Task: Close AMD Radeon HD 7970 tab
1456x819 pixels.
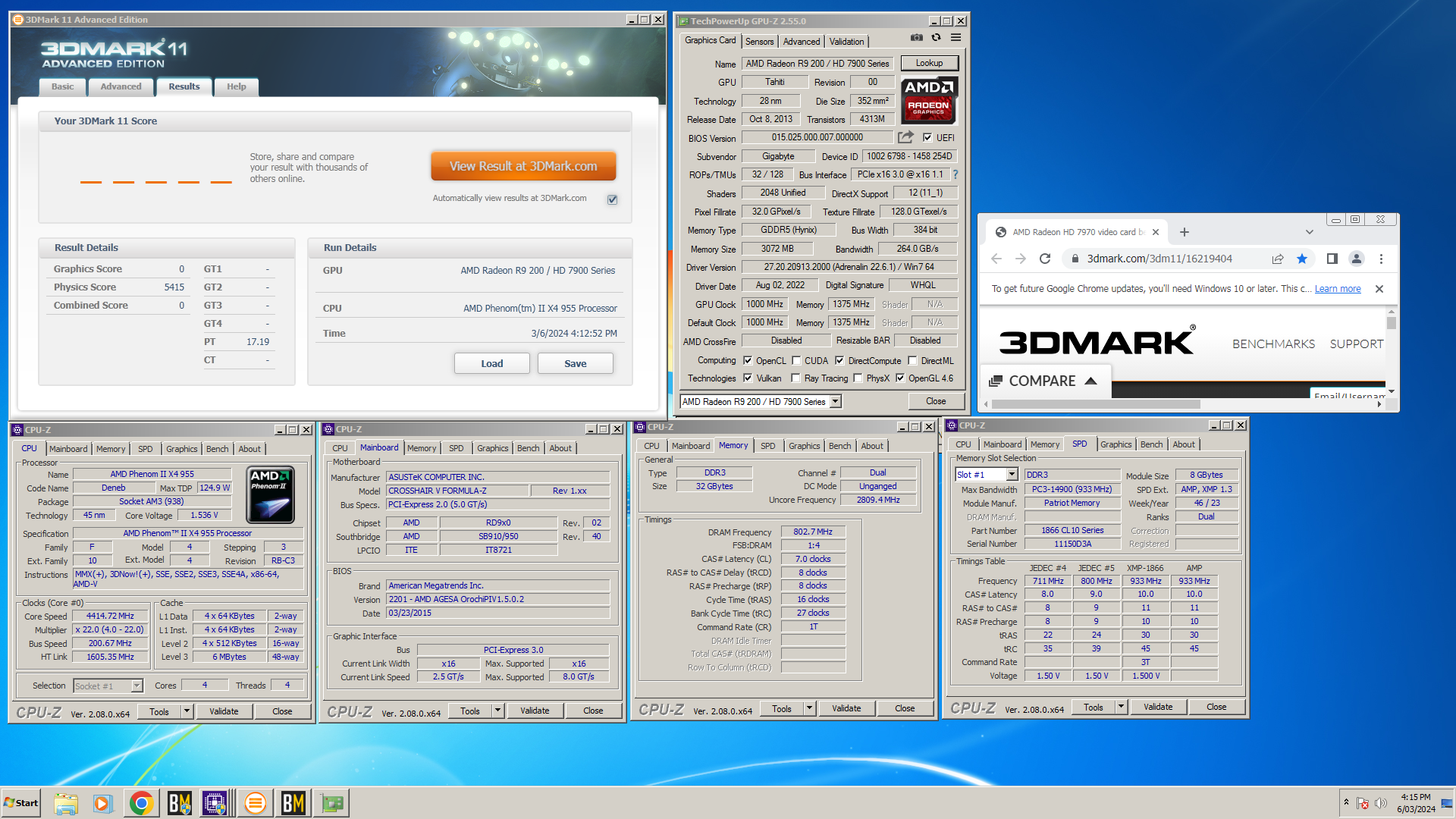Action: pyautogui.click(x=1156, y=232)
